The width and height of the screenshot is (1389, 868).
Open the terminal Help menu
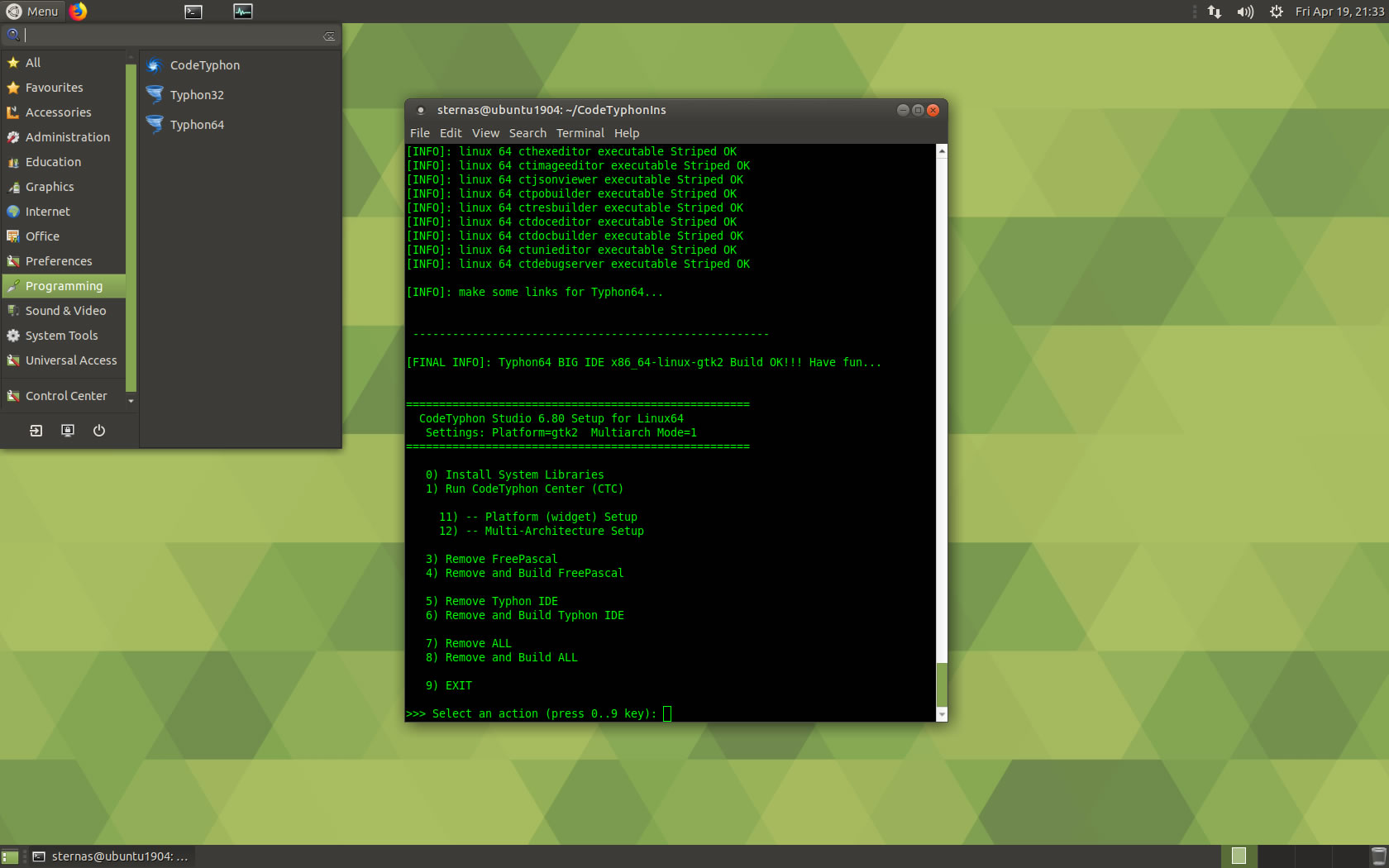click(627, 133)
